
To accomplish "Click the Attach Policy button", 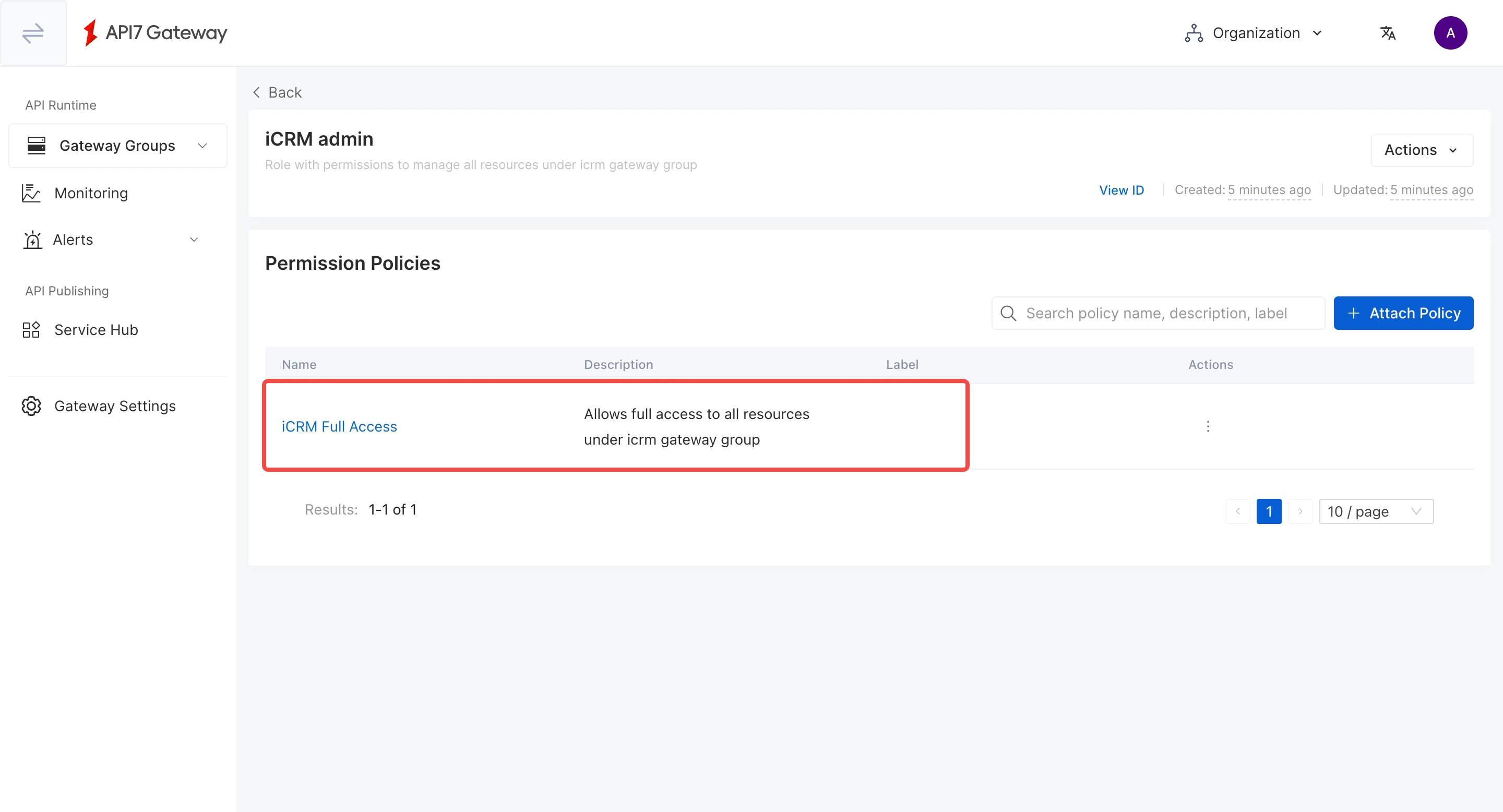I will point(1403,313).
